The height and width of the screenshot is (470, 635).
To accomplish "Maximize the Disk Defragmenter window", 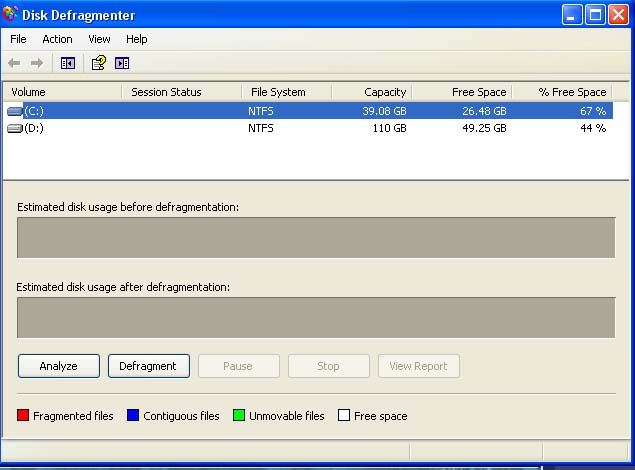I will click(x=595, y=15).
